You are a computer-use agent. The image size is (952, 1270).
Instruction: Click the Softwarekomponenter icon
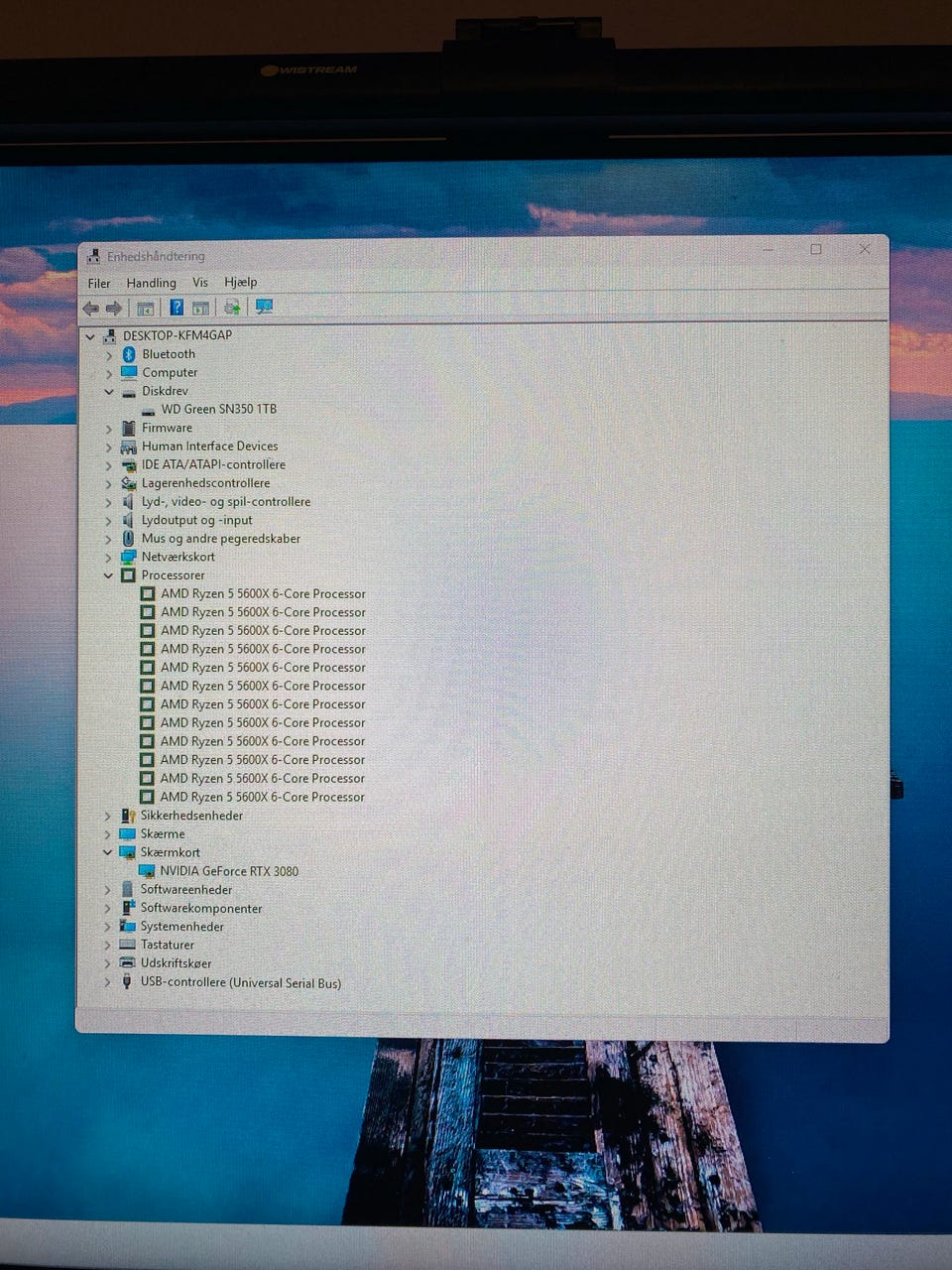coord(127,908)
